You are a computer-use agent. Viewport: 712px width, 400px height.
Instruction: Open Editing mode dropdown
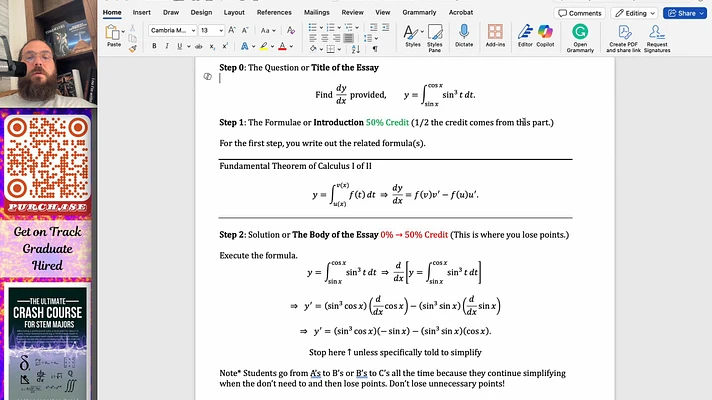point(634,13)
